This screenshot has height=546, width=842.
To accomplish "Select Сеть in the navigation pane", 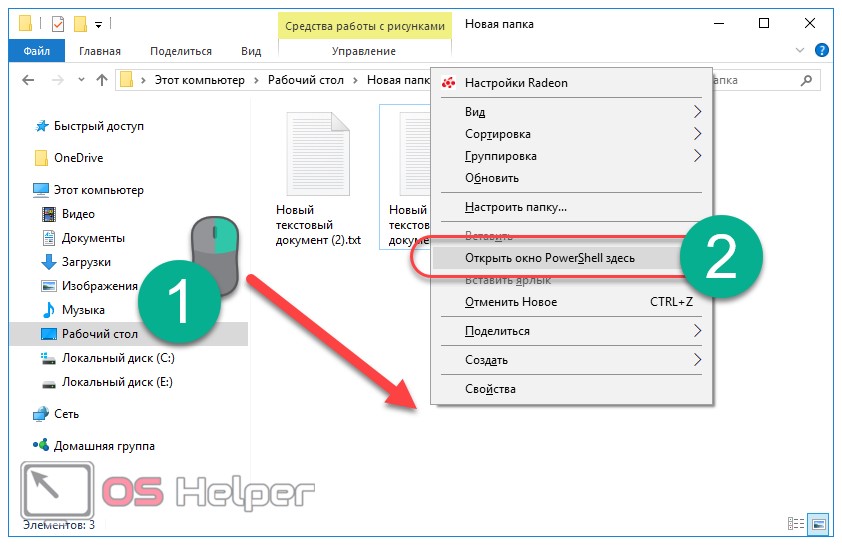I will coord(66,414).
